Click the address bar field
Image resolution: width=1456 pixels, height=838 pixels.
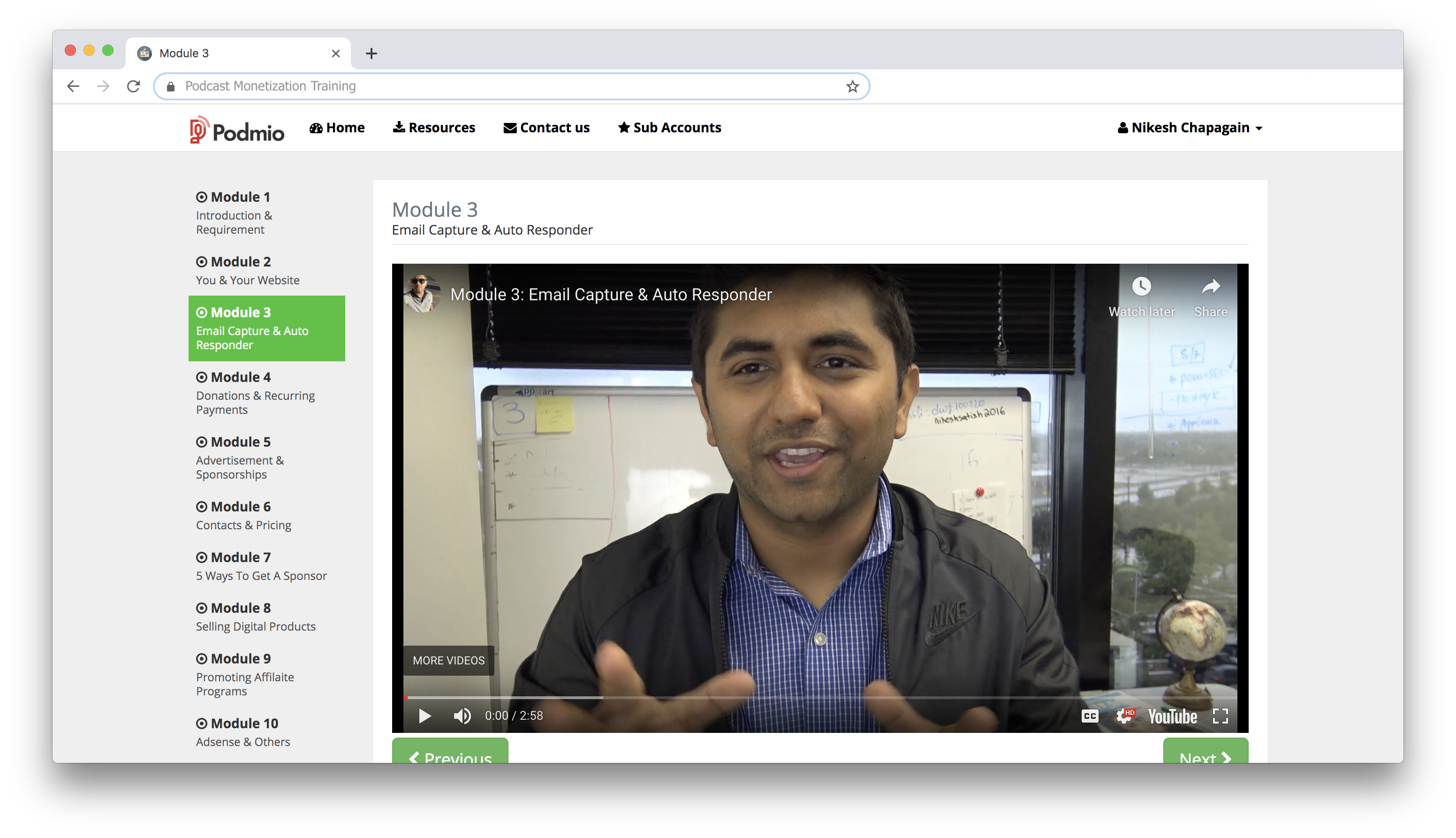click(x=511, y=86)
